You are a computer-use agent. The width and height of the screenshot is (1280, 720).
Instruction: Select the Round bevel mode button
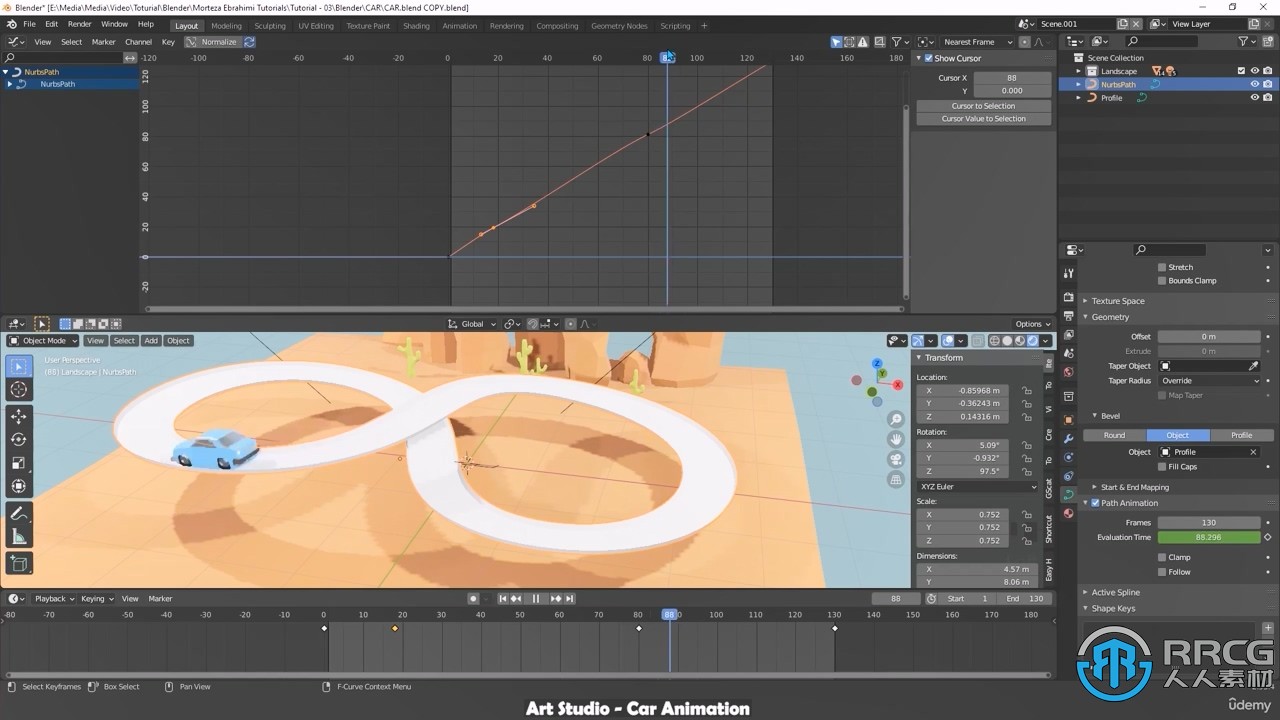pos(1114,435)
